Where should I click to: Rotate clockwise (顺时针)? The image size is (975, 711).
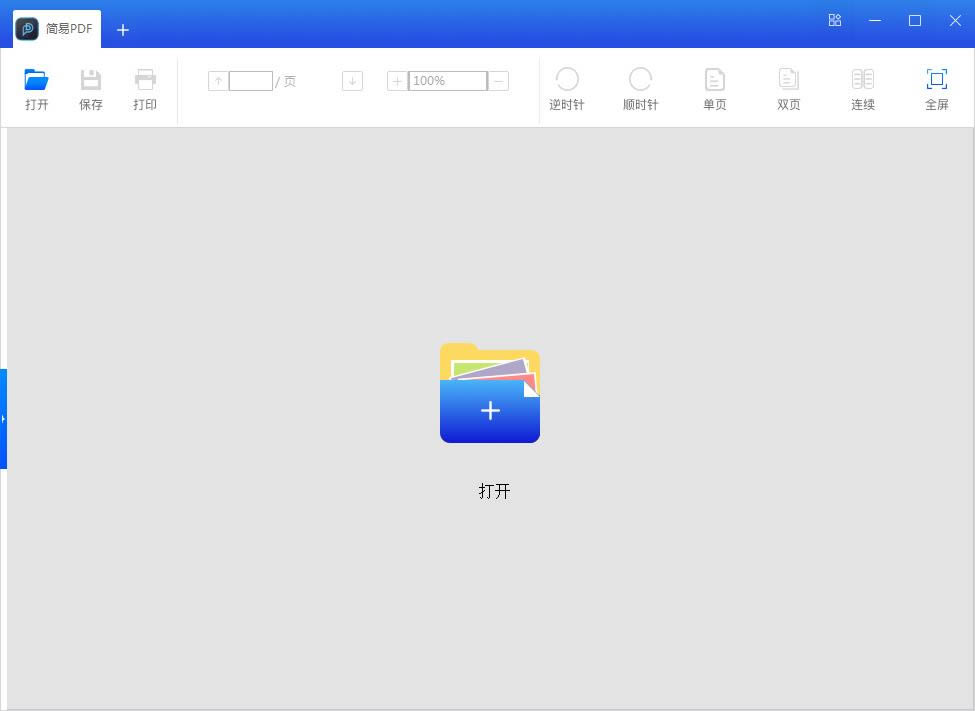tap(640, 89)
